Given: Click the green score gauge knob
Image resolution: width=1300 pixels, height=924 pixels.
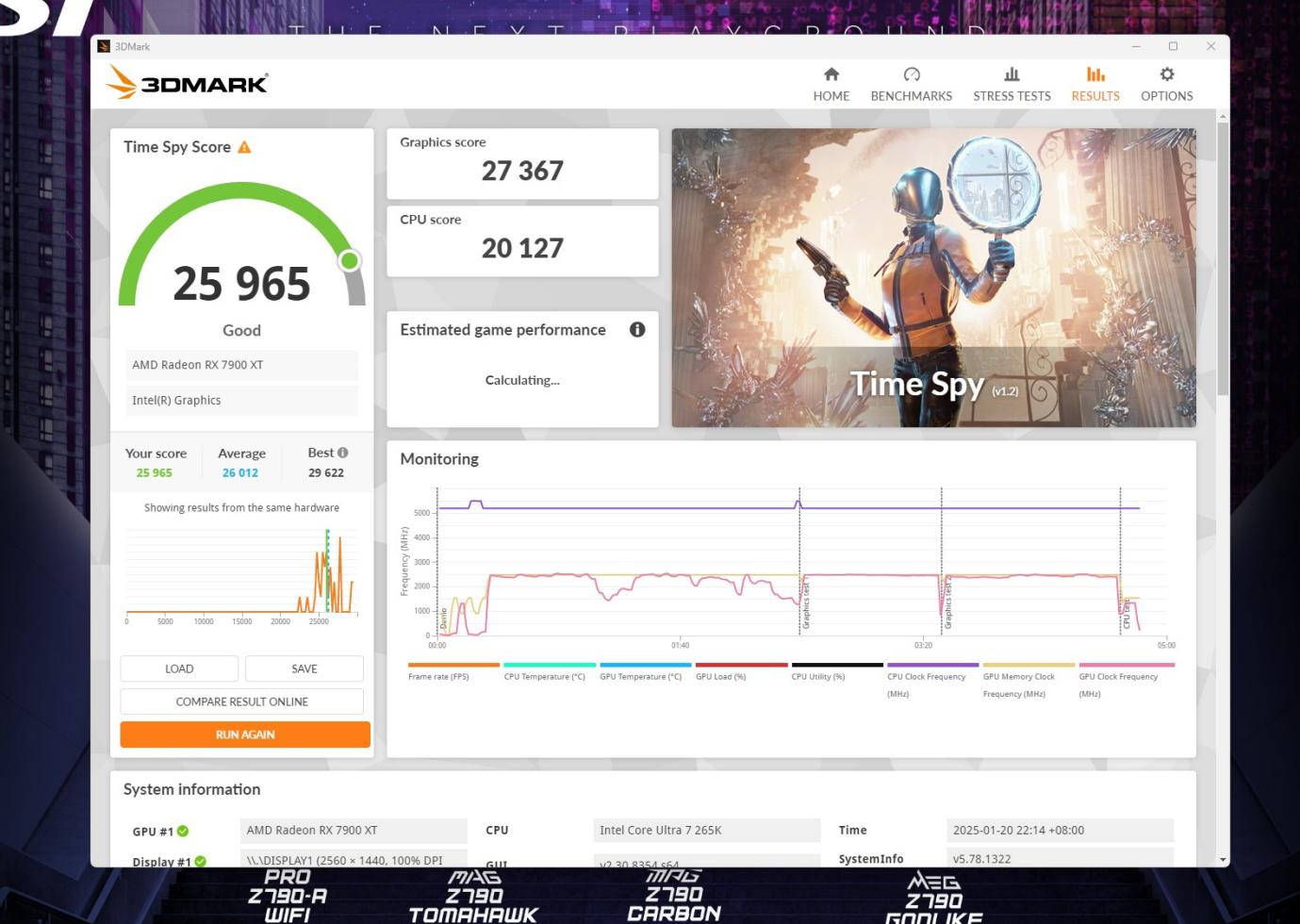Looking at the screenshot, I should (349, 260).
